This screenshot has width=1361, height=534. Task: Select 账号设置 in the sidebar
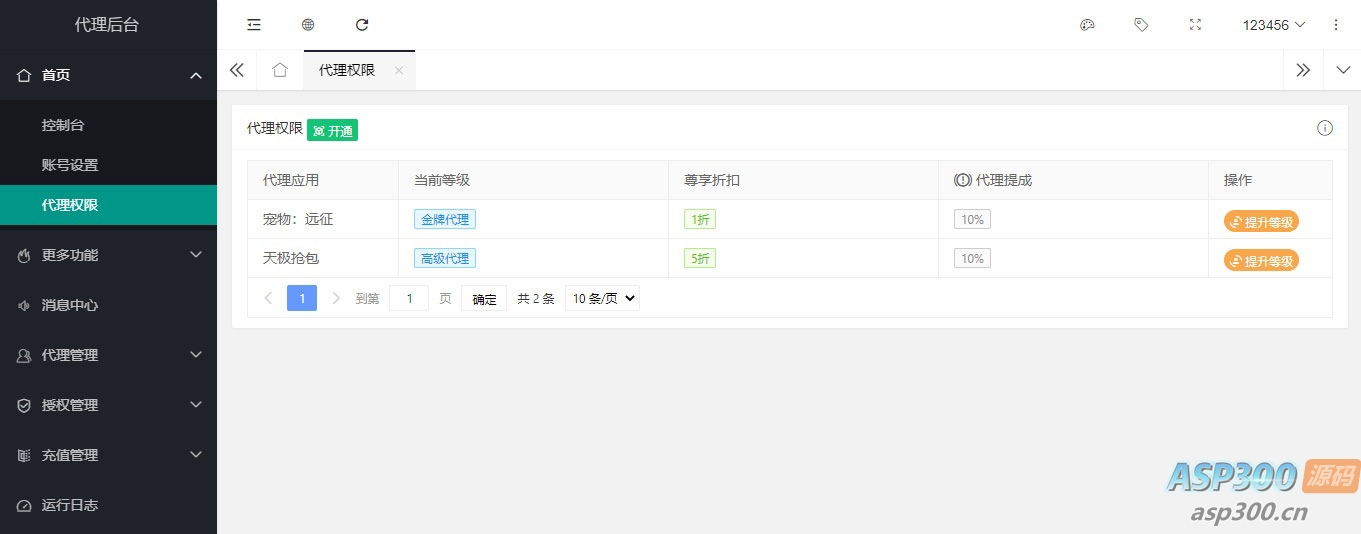(70, 165)
